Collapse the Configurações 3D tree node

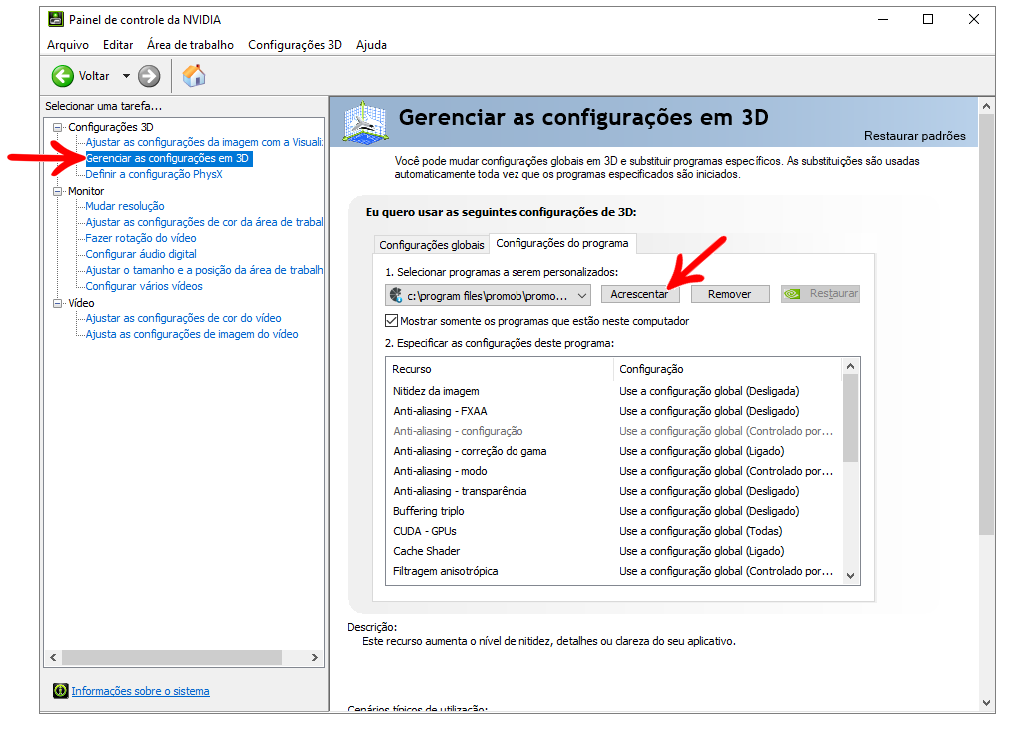58,128
